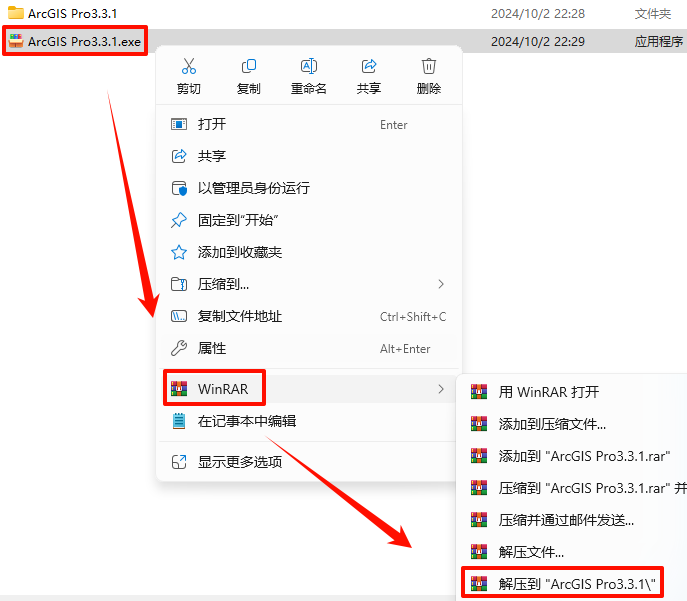
Task: Click the Delete (删除) trash icon
Action: click(428, 66)
